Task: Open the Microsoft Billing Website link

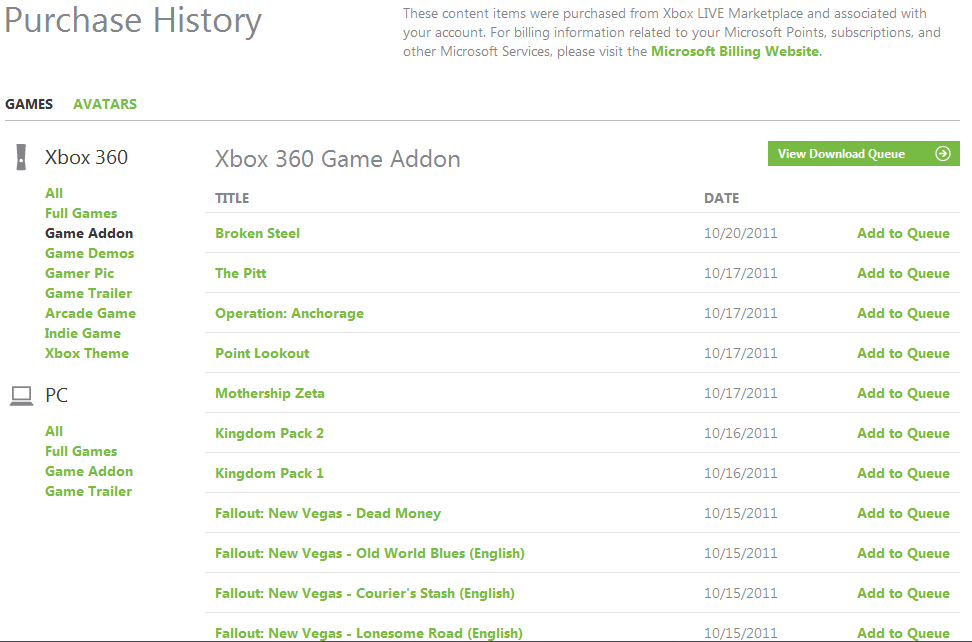Action: click(x=735, y=51)
